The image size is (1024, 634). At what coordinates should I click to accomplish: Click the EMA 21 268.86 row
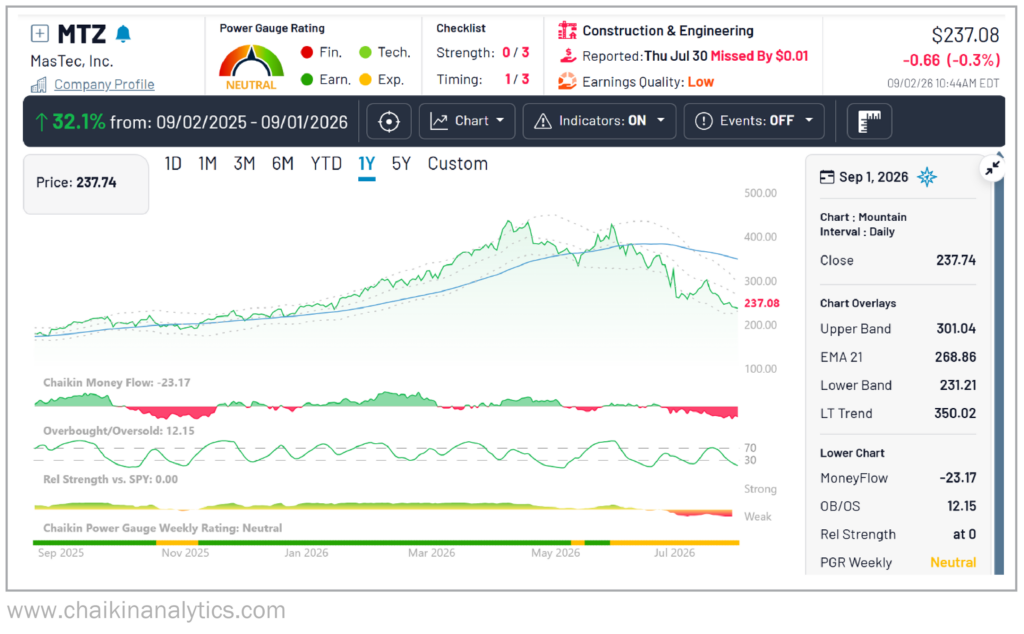pyautogui.click(x=898, y=357)
